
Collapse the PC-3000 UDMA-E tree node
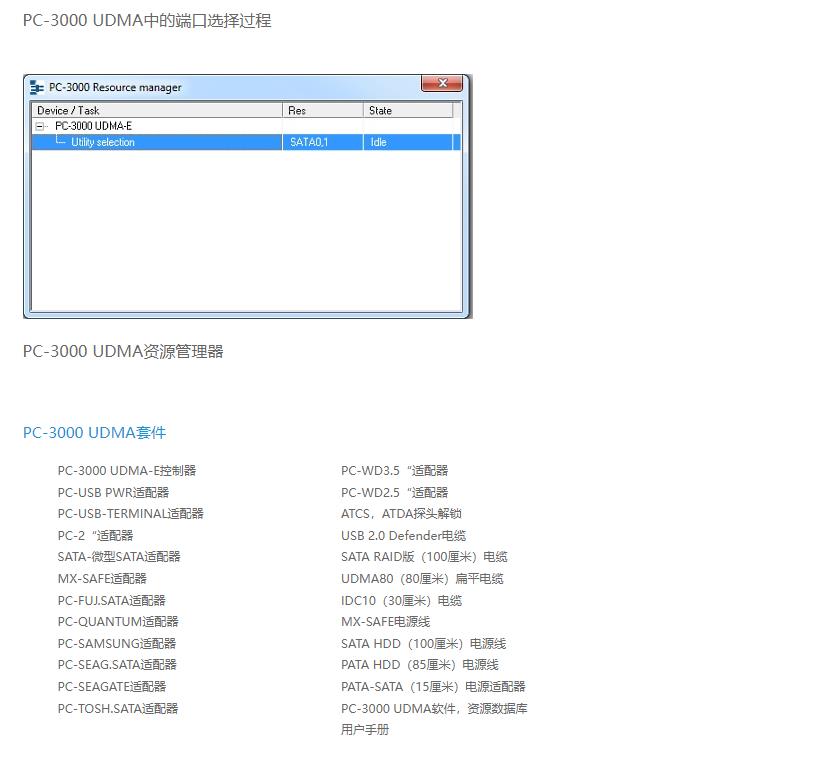[40, 126]
